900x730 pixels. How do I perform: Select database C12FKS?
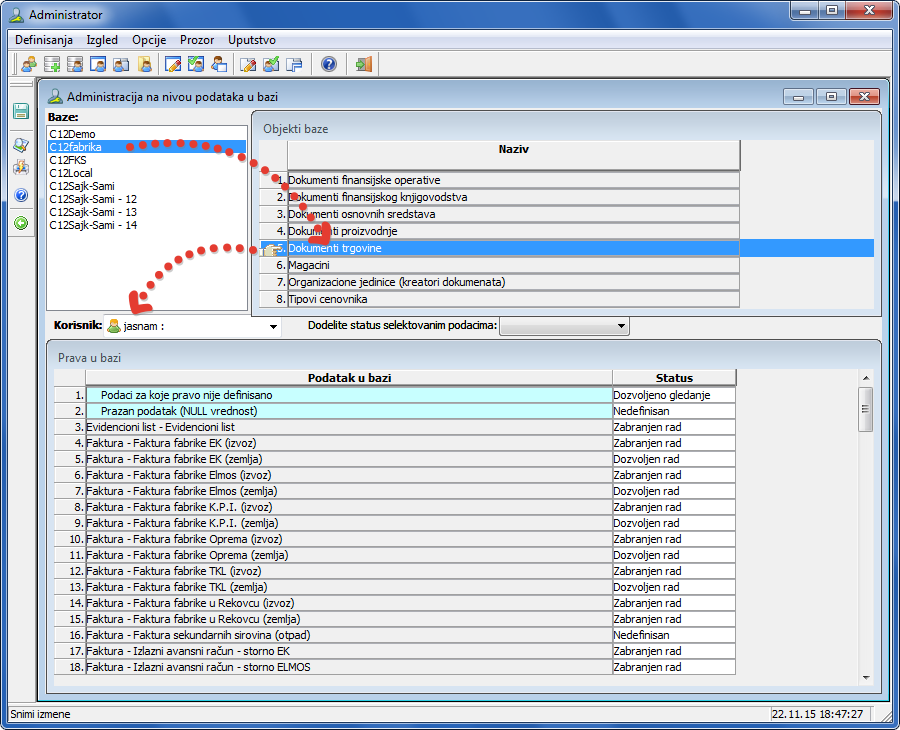tap(148, 160)
